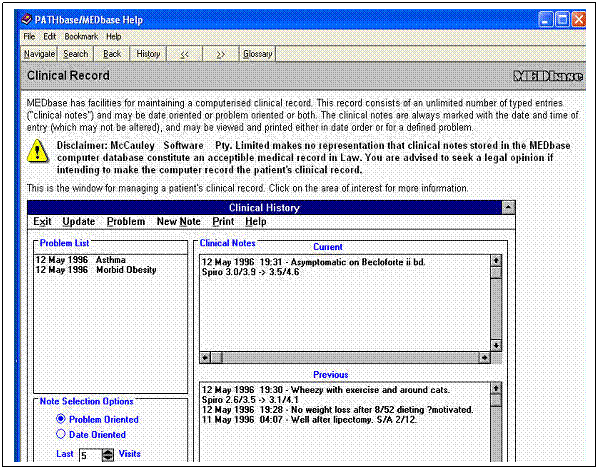Click the Spiro 2.6/3.5 -> 3.1/4.1 line

pos(250,400)
